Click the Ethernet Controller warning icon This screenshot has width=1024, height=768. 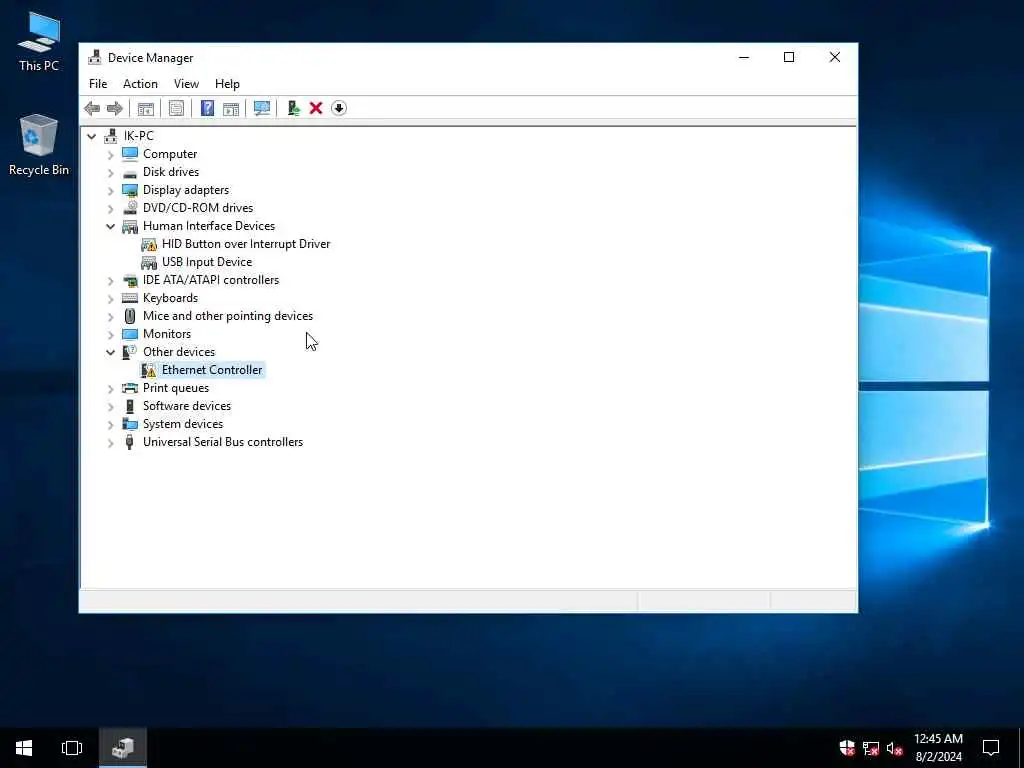[x=149, y=370]
